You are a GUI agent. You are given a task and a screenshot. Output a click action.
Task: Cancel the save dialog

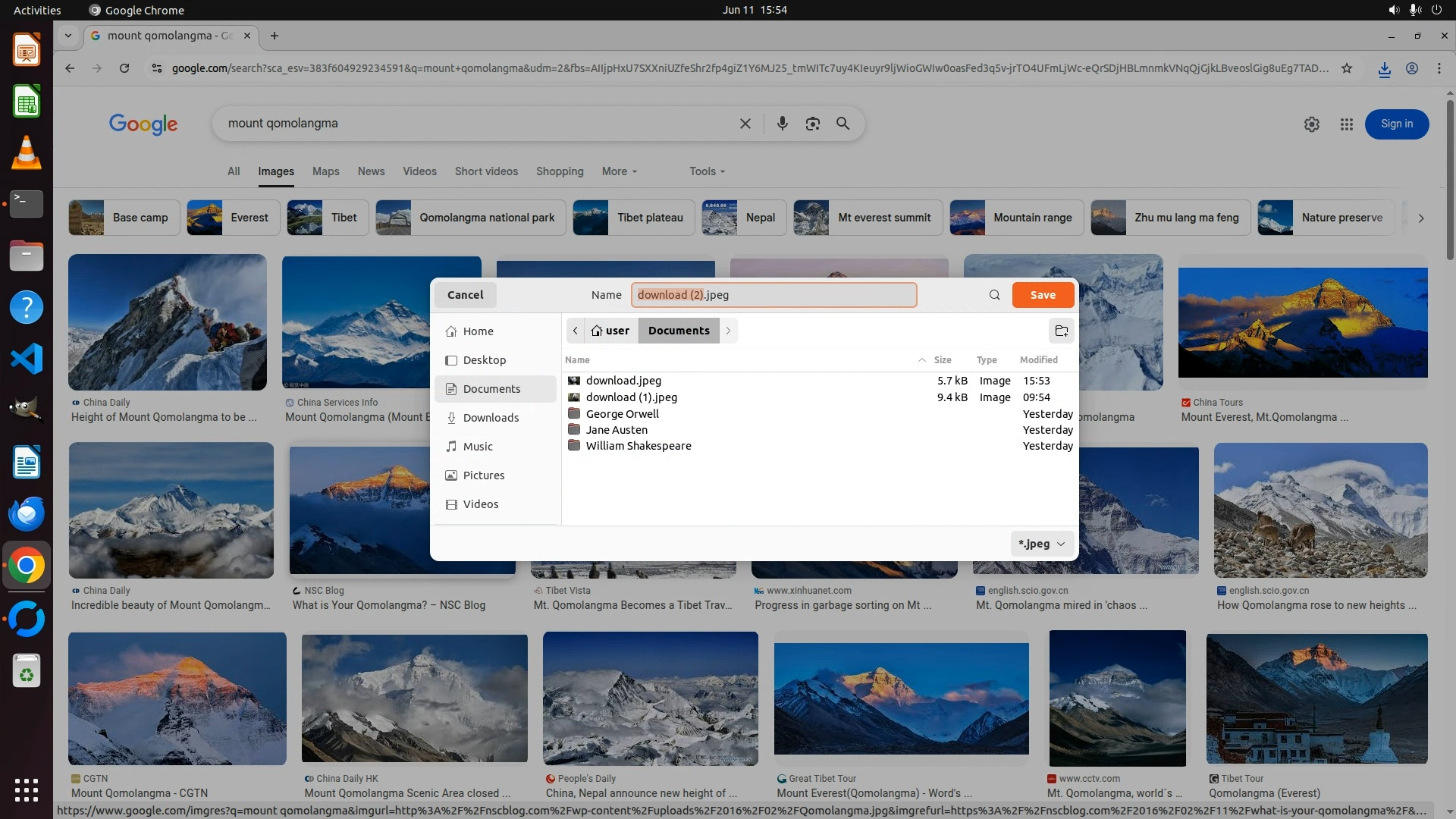point(465,295)
